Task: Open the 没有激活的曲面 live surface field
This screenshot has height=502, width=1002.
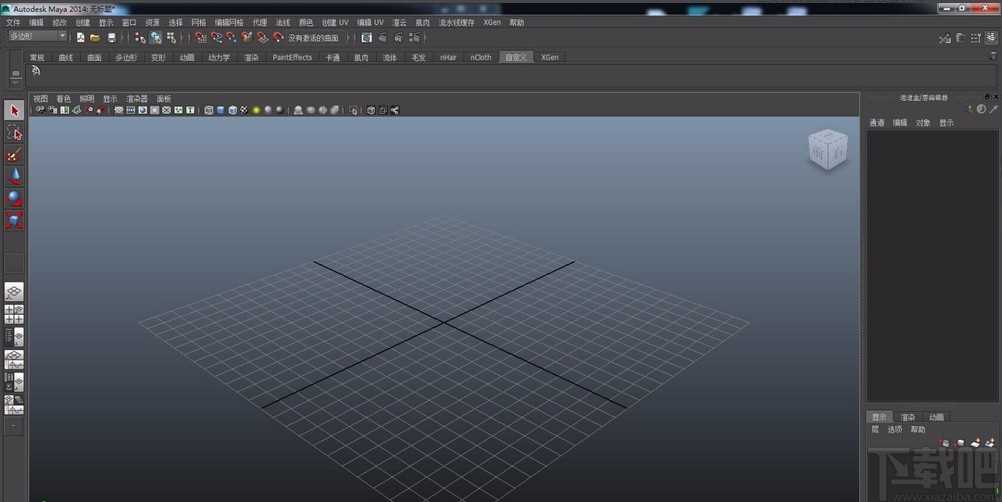Action: coord(314,38)
